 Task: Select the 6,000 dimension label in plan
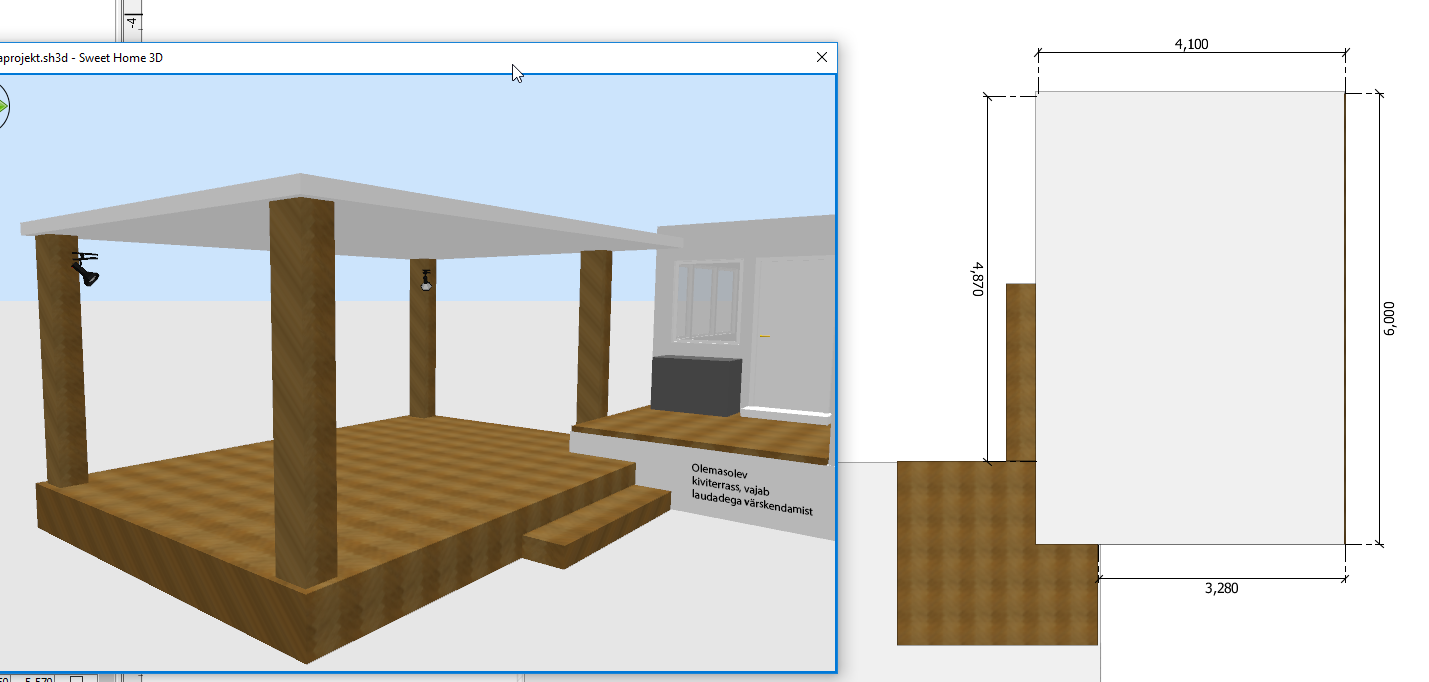(1389, 318)
